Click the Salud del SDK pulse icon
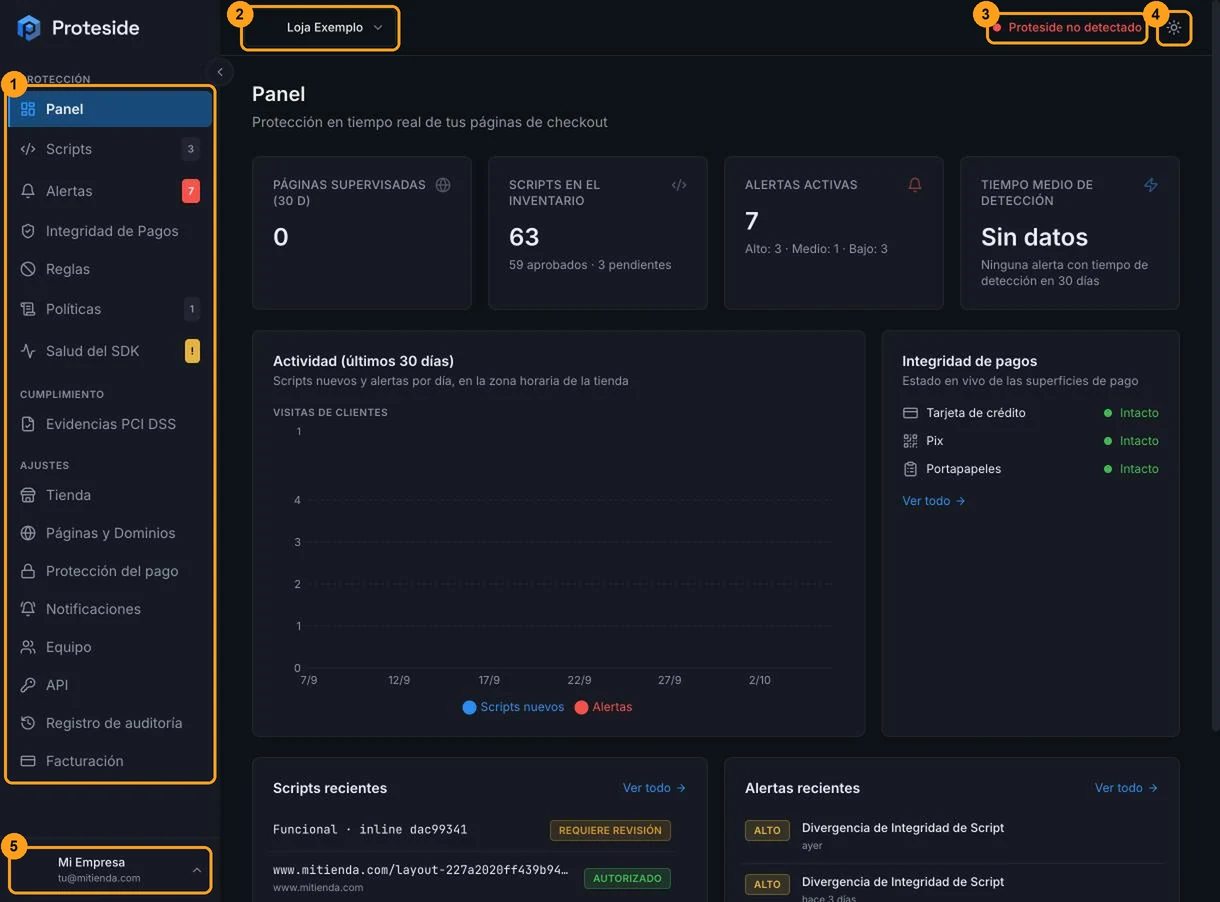This screenshot has height=902, width=1220. 28,351
